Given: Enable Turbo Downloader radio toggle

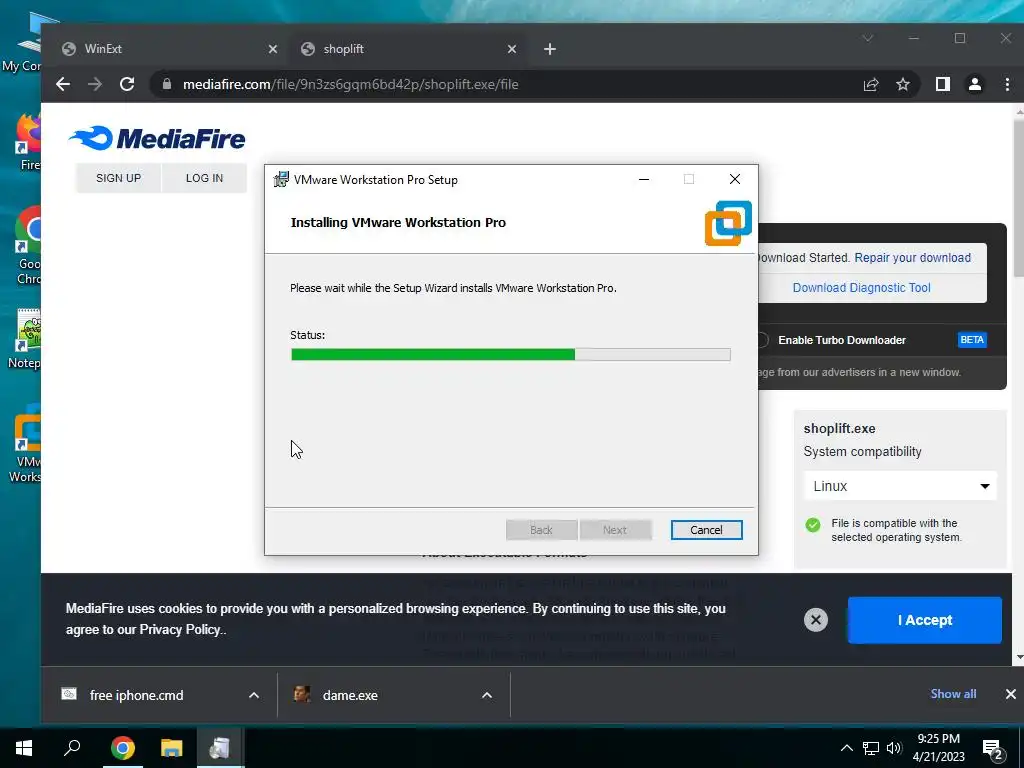Looking at the screenshot, I should pos(762,340).
